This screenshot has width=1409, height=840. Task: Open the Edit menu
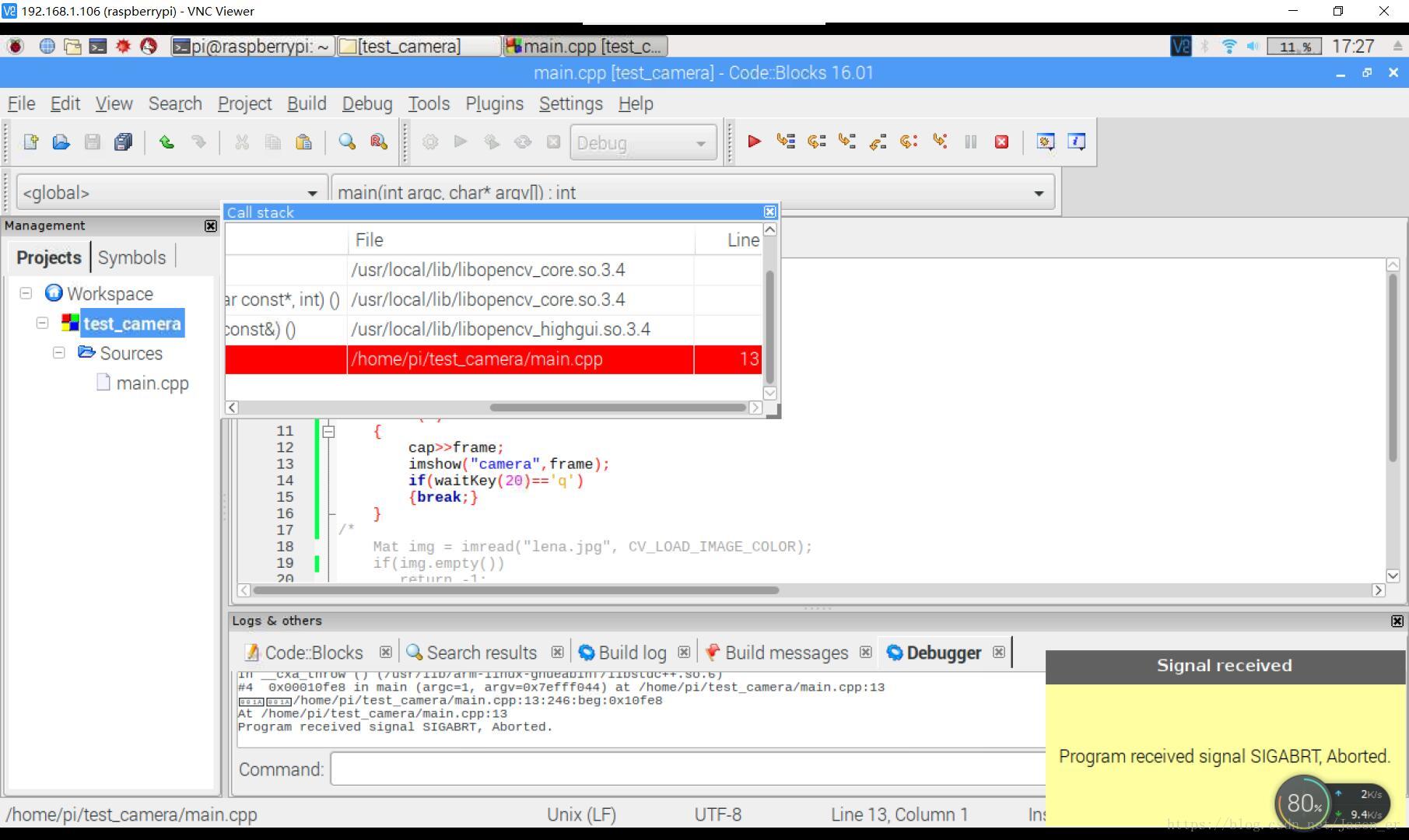coord(65,103)
